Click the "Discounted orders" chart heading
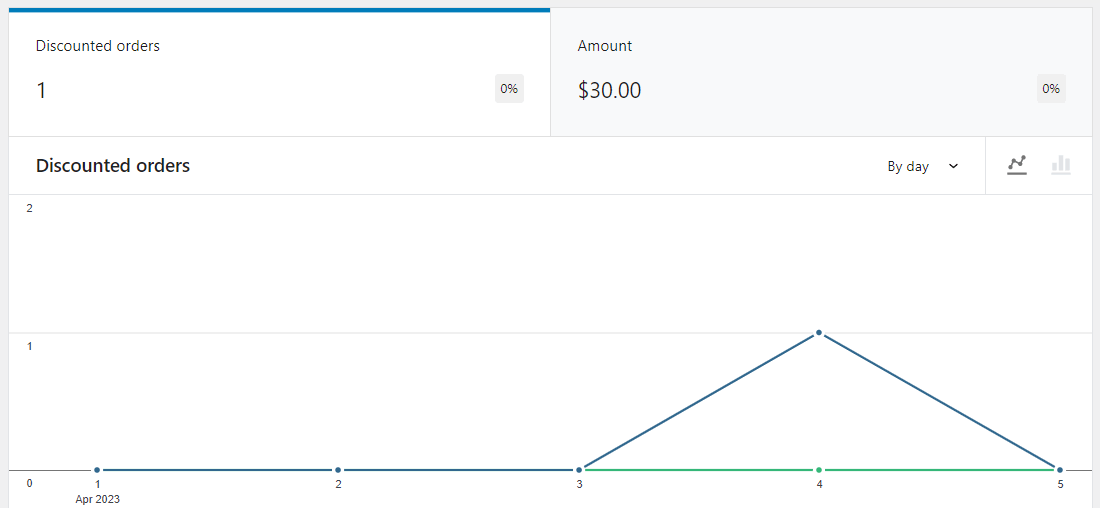The height and width of the screenshot is (508, 1100). coord(113,166)
